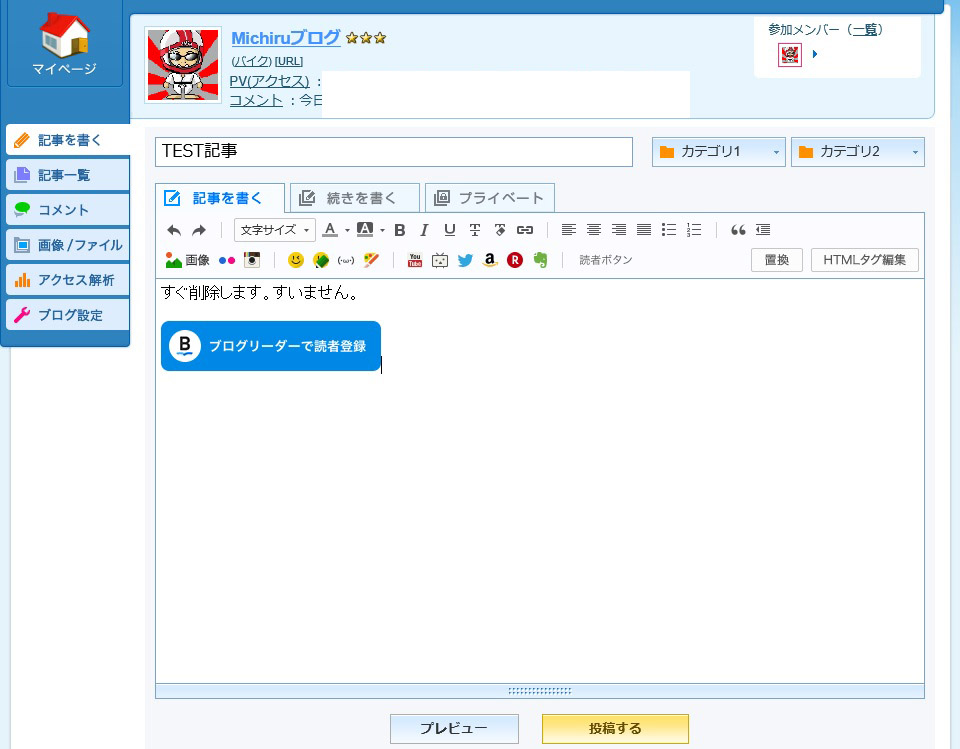Viewport: 960px width, 749px height.
Task: Insert a bulleted list
Action: (669, 230)
